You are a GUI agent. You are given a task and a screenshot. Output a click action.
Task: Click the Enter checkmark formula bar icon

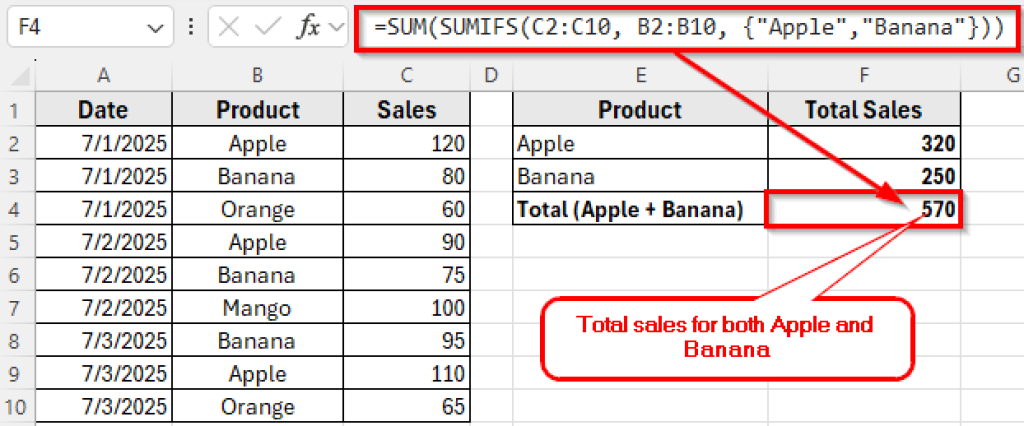pos(266,28)
